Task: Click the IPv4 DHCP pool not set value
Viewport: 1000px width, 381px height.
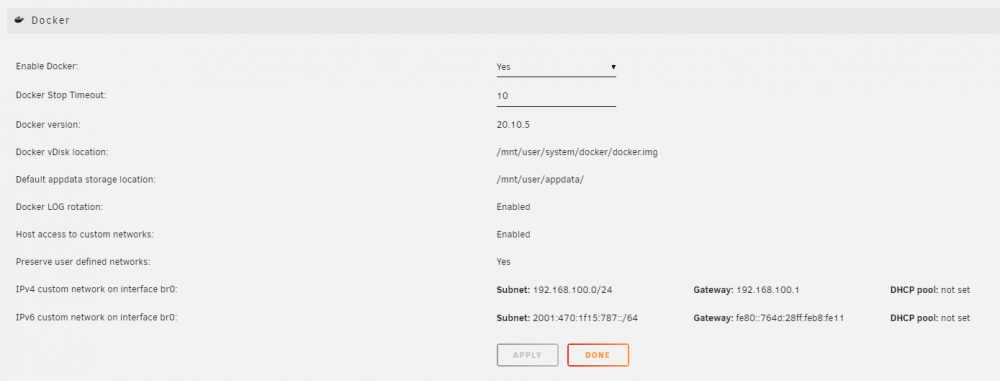Action: tap(955, 290)
